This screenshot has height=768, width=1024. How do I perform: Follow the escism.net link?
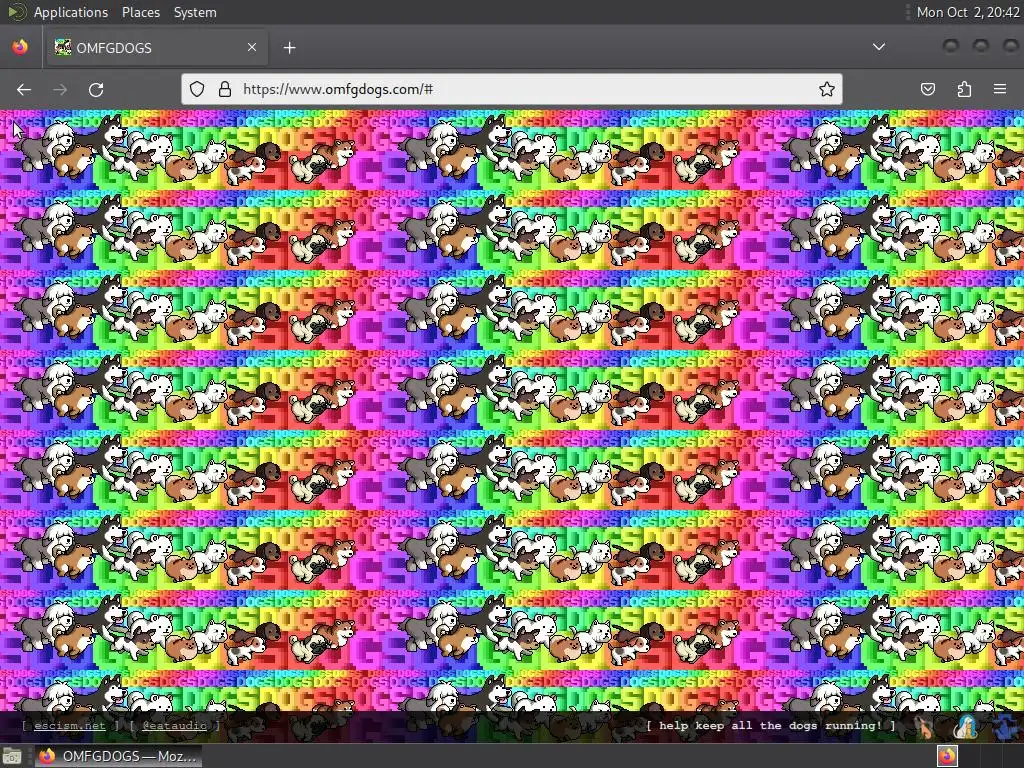(69, 725)
